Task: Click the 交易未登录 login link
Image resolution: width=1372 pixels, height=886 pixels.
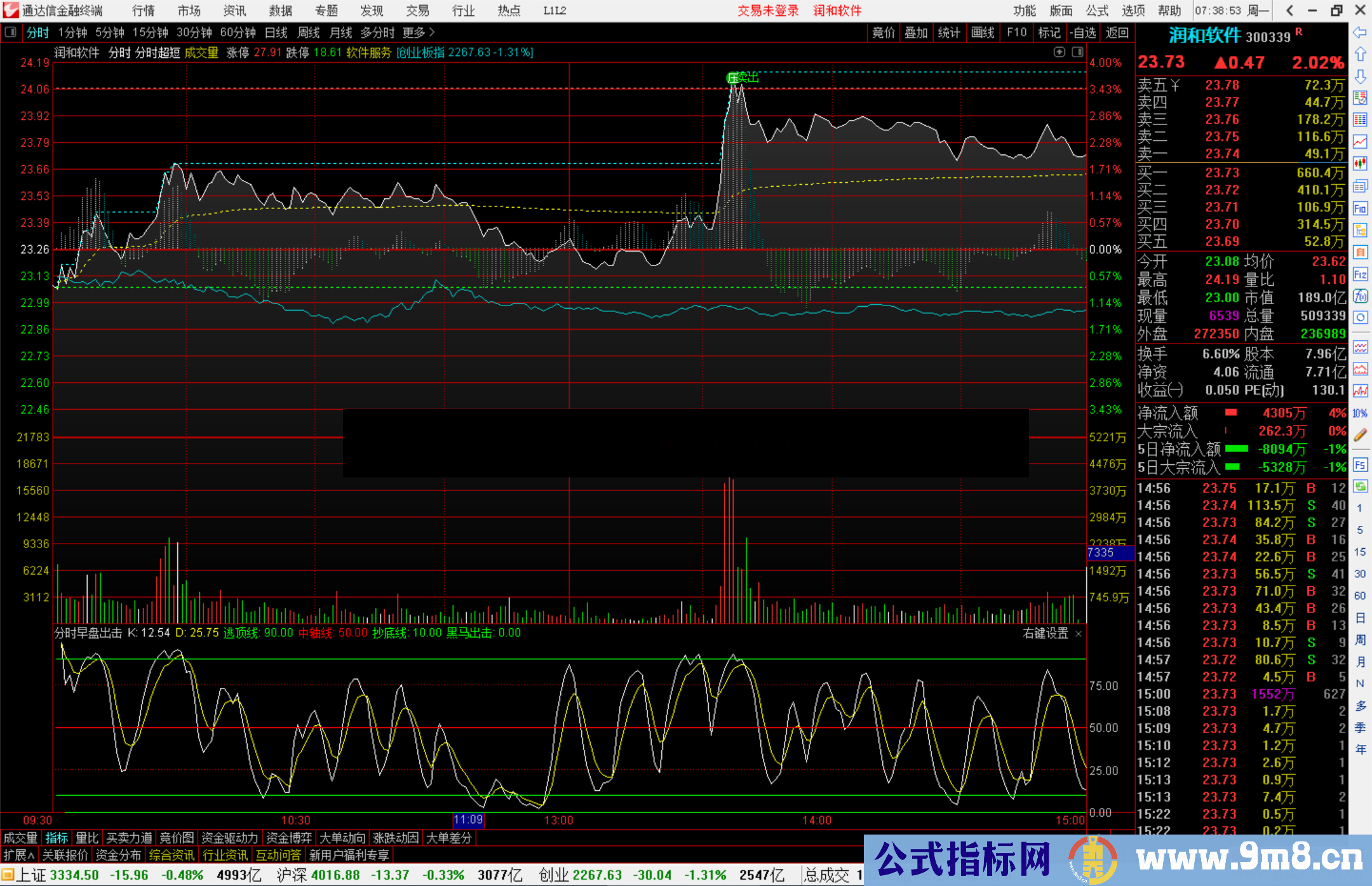Action: click(x=768, y=10)
